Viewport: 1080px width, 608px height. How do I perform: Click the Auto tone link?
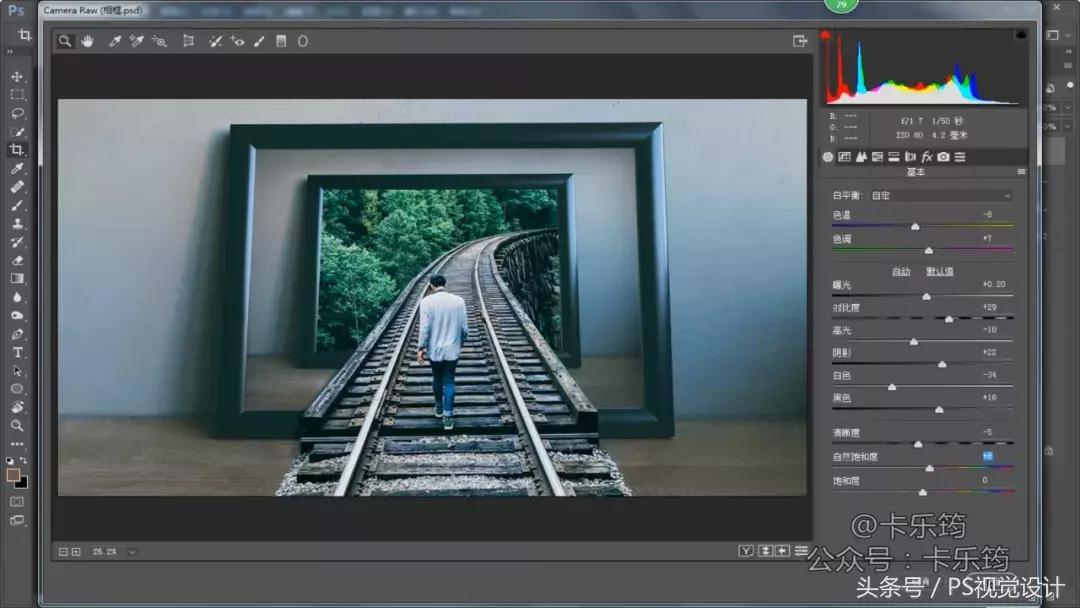[x=901, y=271]
